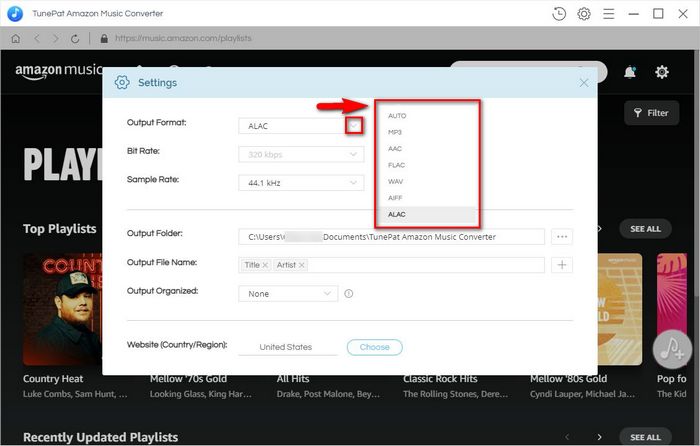
Task: Open the Output Organized None dropdown
Action: click(x=288, y=294)
